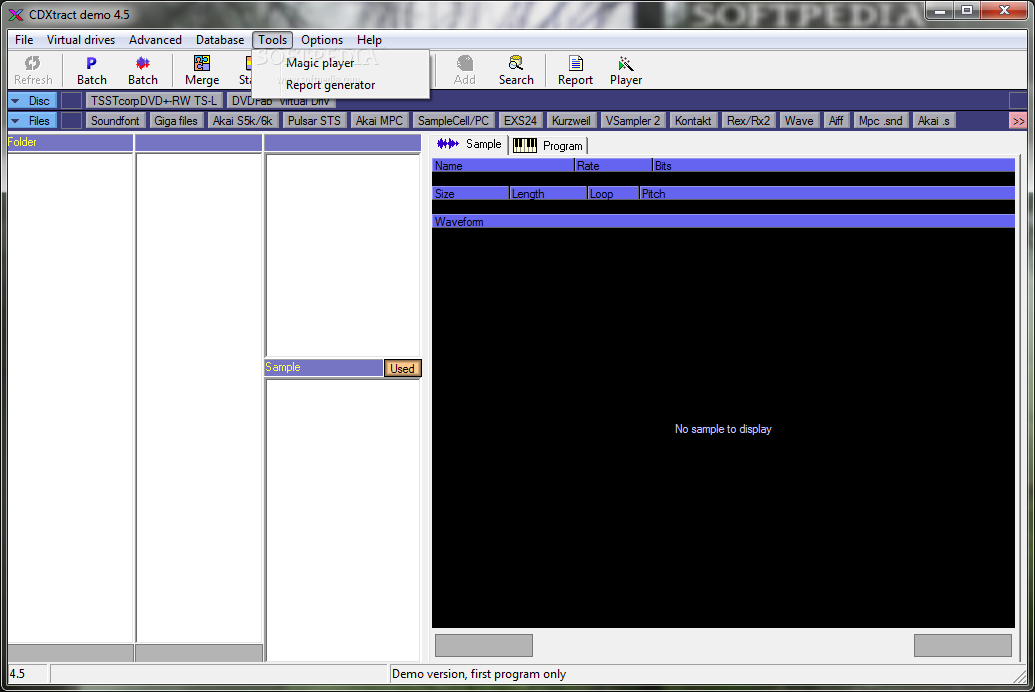Image resolution: width=1035 pixels, height=692 pixels.
Task: Click the 4.5 version status field
Action: [x=27, y=674]
